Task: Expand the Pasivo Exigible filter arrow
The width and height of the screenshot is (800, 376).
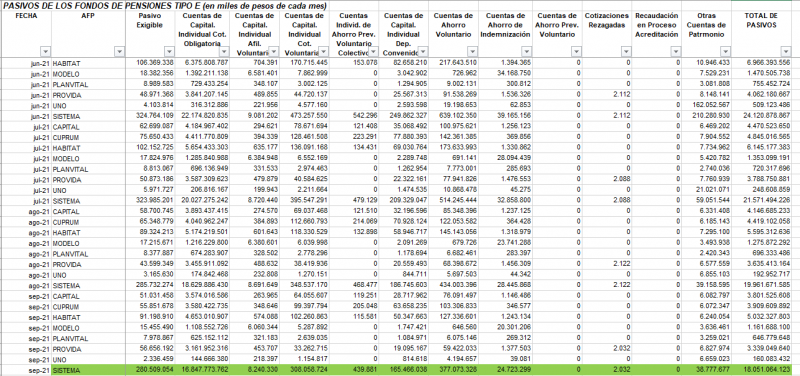Action: click(170, 52)
